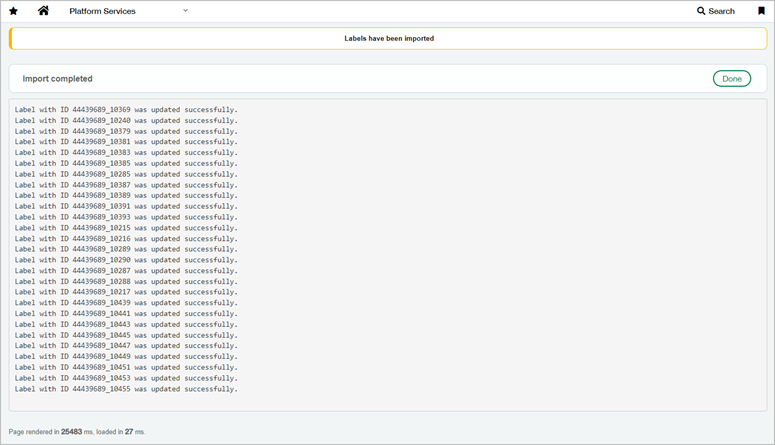Select log line for label 44439689_10445

coord(126,335)
